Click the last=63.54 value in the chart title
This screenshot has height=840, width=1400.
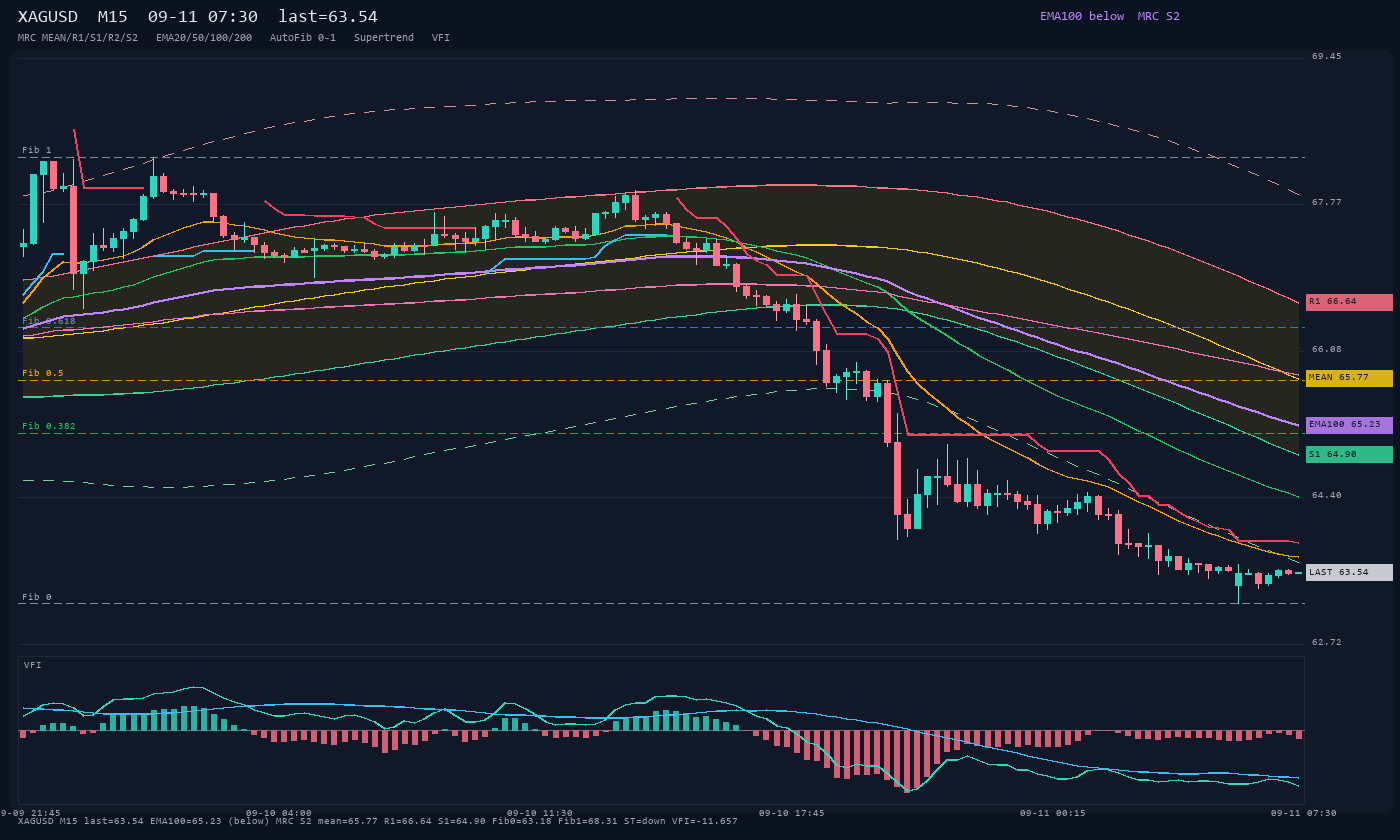coord(328,17)
